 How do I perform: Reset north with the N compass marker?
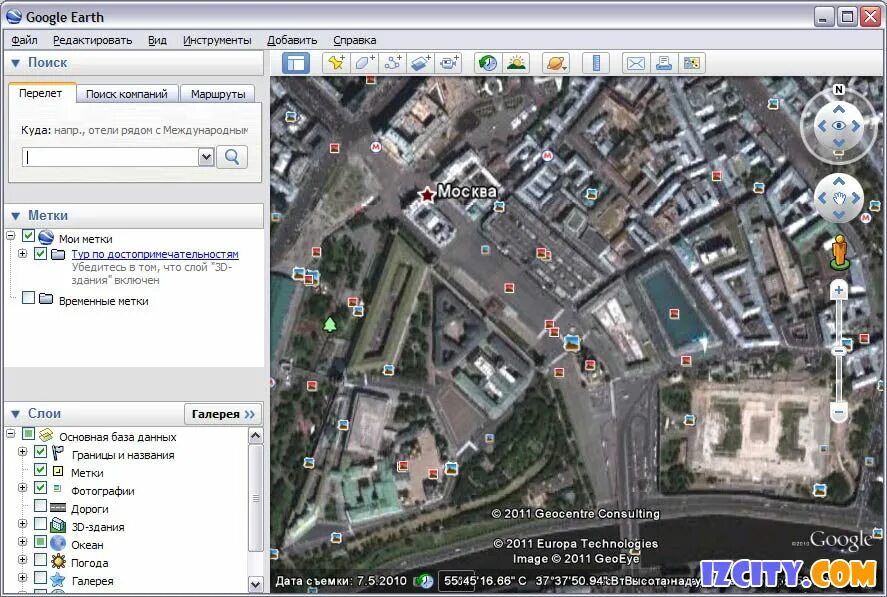839,89
